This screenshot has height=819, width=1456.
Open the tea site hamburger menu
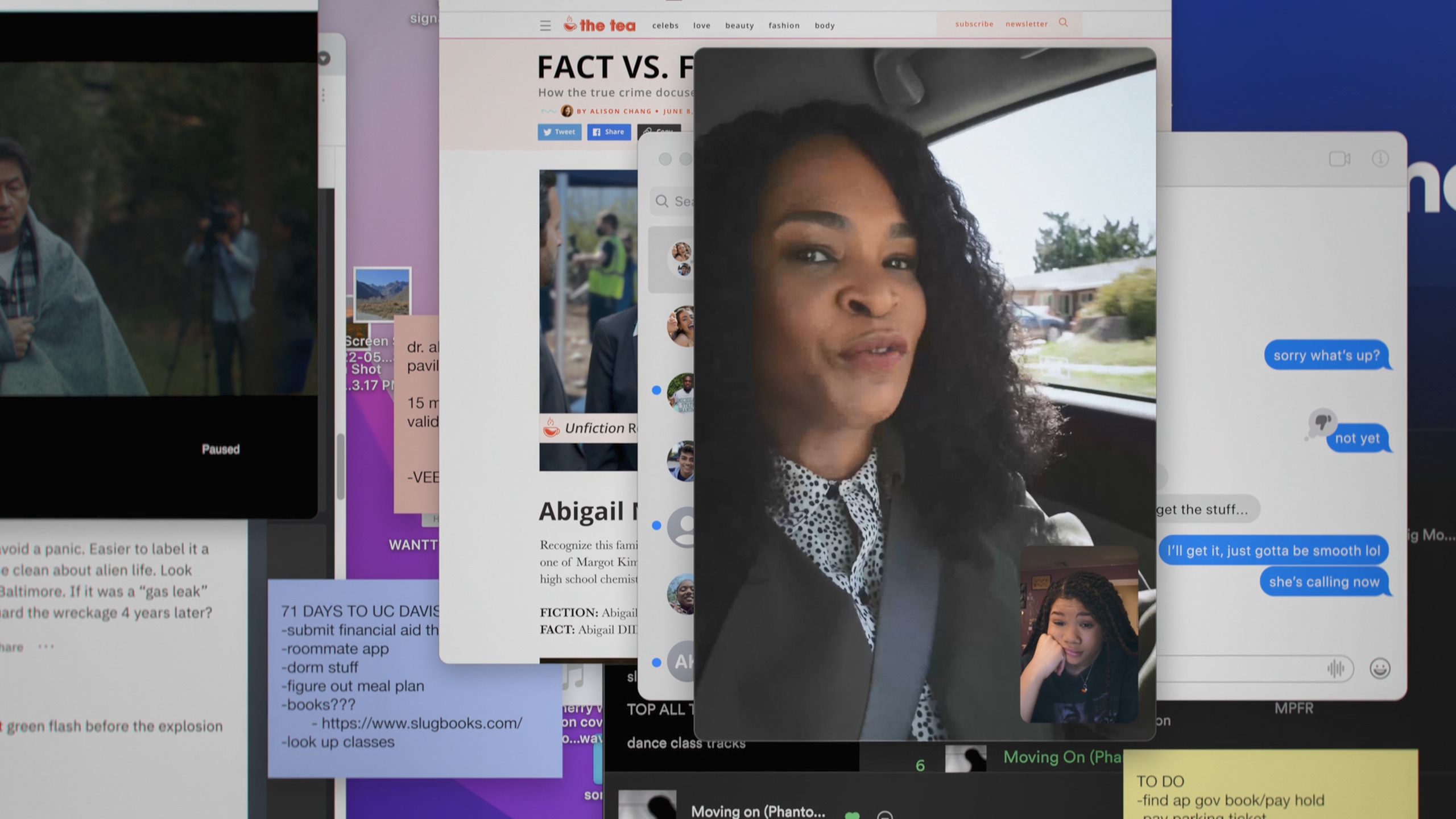click(545, 26)
